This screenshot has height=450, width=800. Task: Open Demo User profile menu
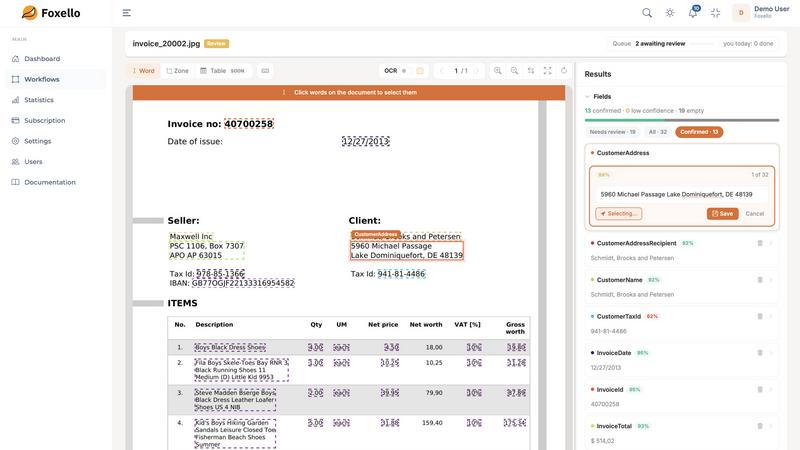click(761, 12)
